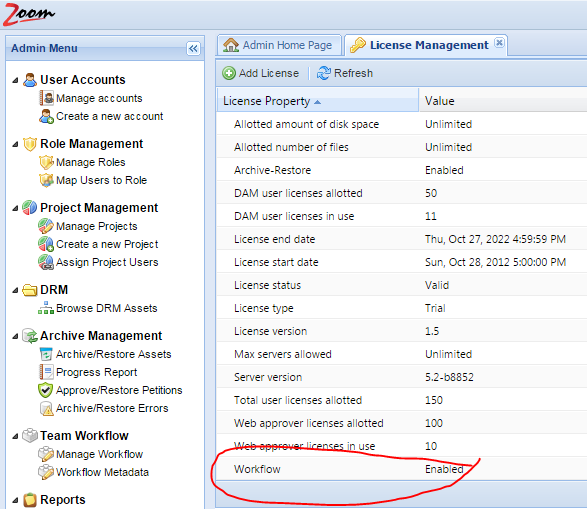Open the Create a new Project link

tap(107, 244)
